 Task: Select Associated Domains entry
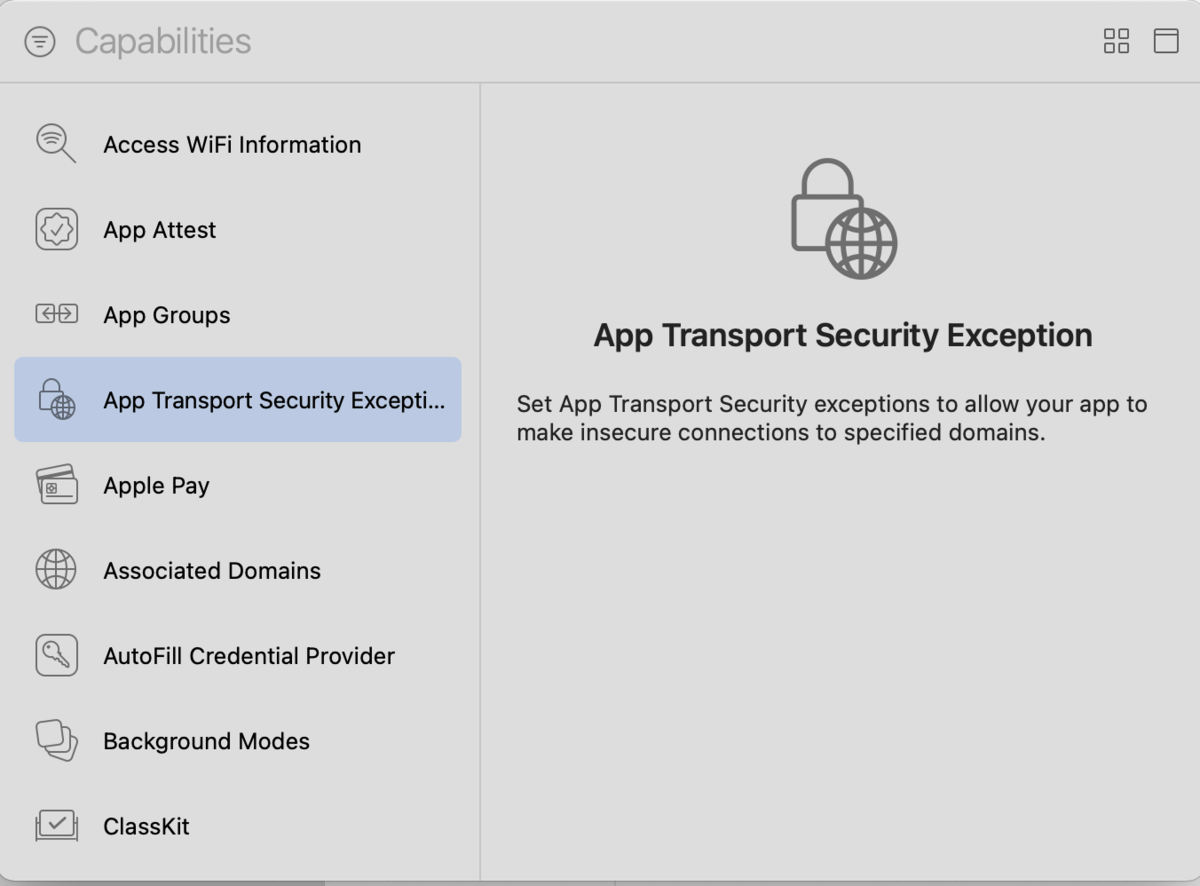tap(238, 570)
